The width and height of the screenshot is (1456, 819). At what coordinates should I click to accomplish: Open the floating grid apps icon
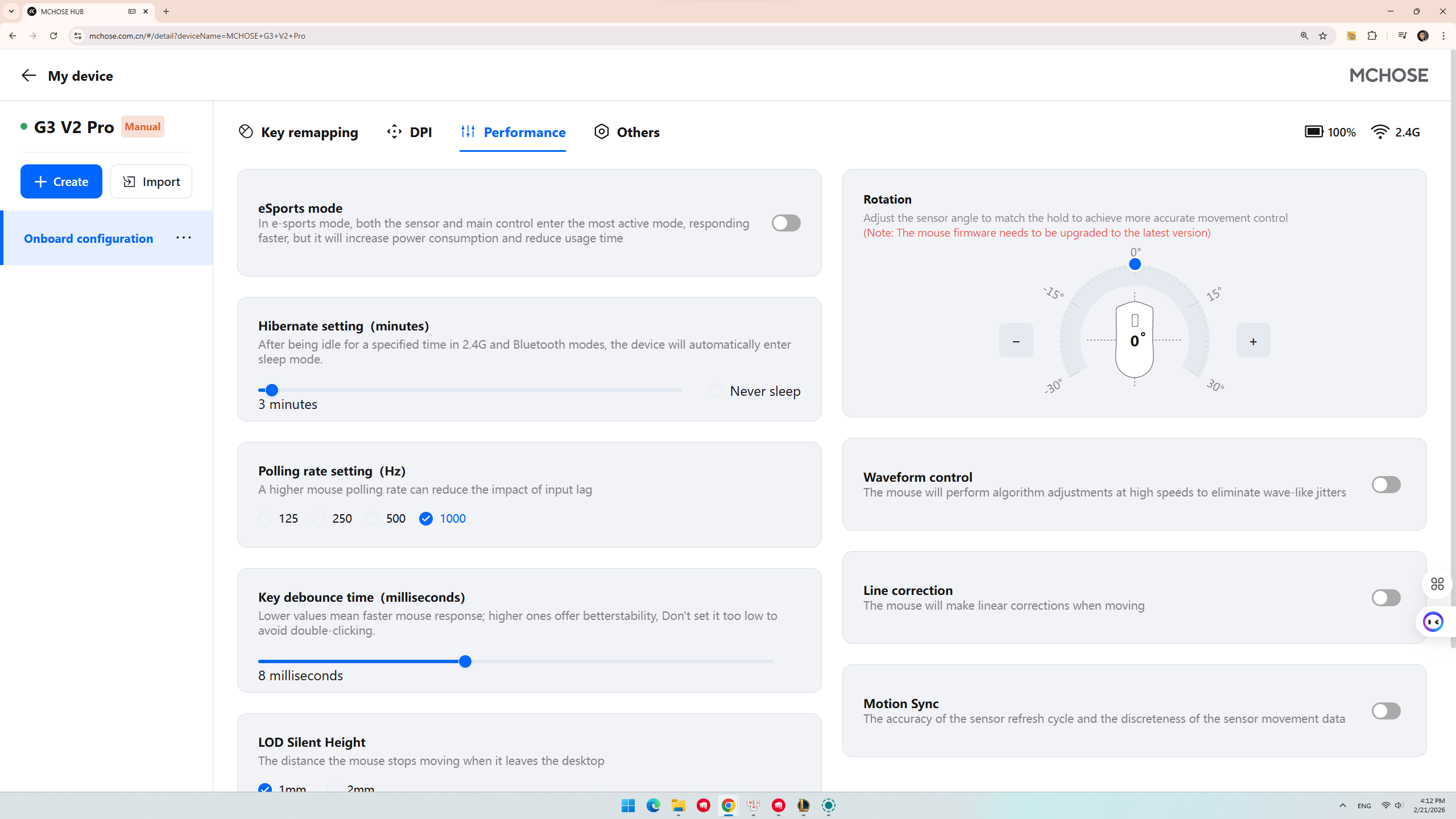1437,584
